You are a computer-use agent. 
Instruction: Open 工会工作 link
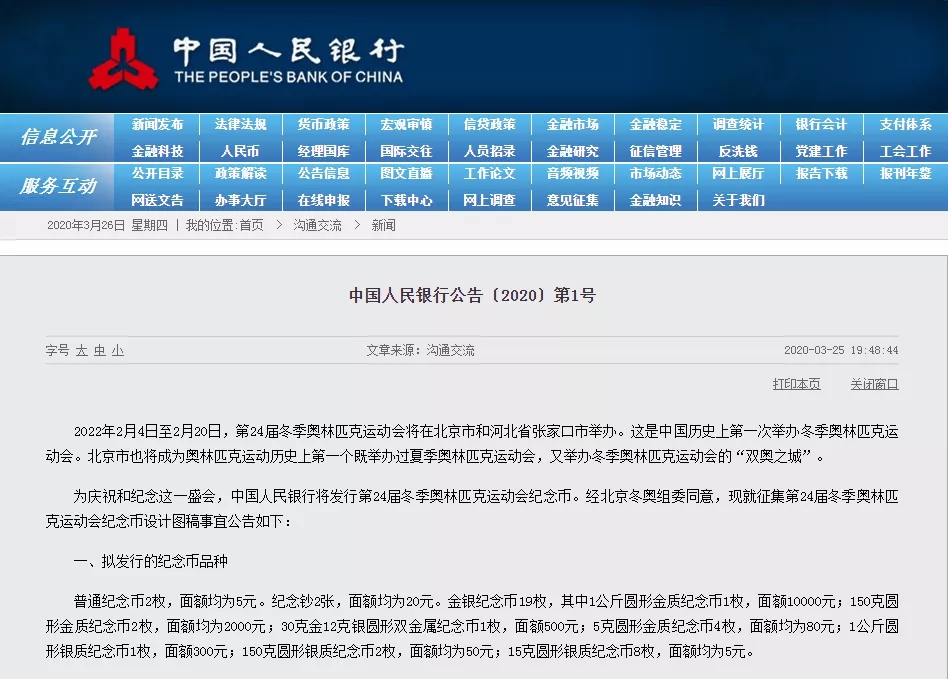tap(905, 151)
